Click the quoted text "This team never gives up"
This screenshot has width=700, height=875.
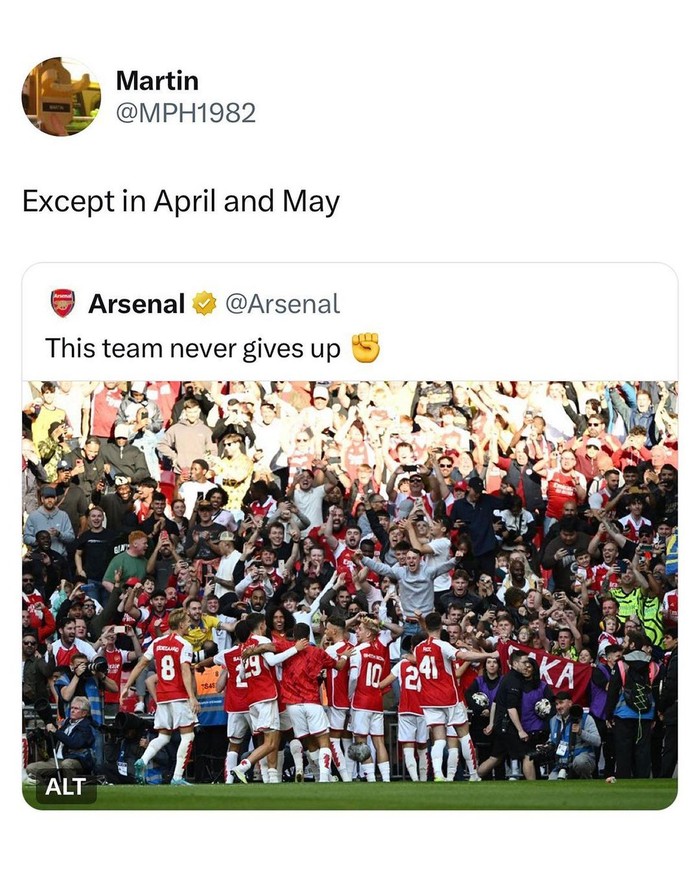click(193, 348)
